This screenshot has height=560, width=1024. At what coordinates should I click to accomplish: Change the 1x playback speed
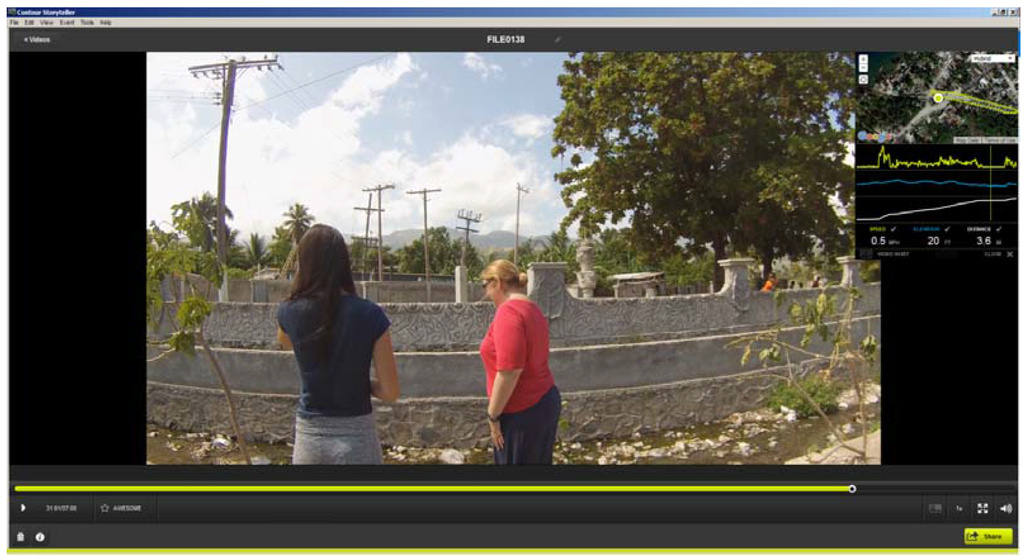959,508
